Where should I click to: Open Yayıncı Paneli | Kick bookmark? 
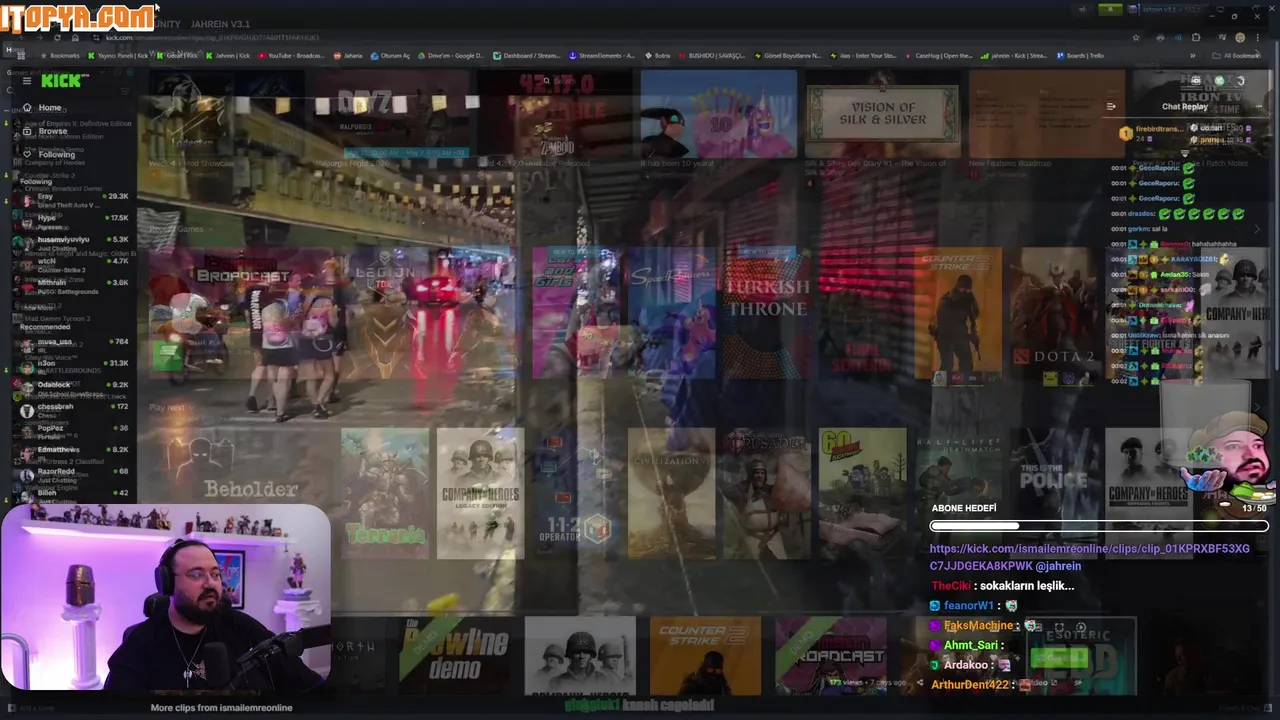point(119,56)
